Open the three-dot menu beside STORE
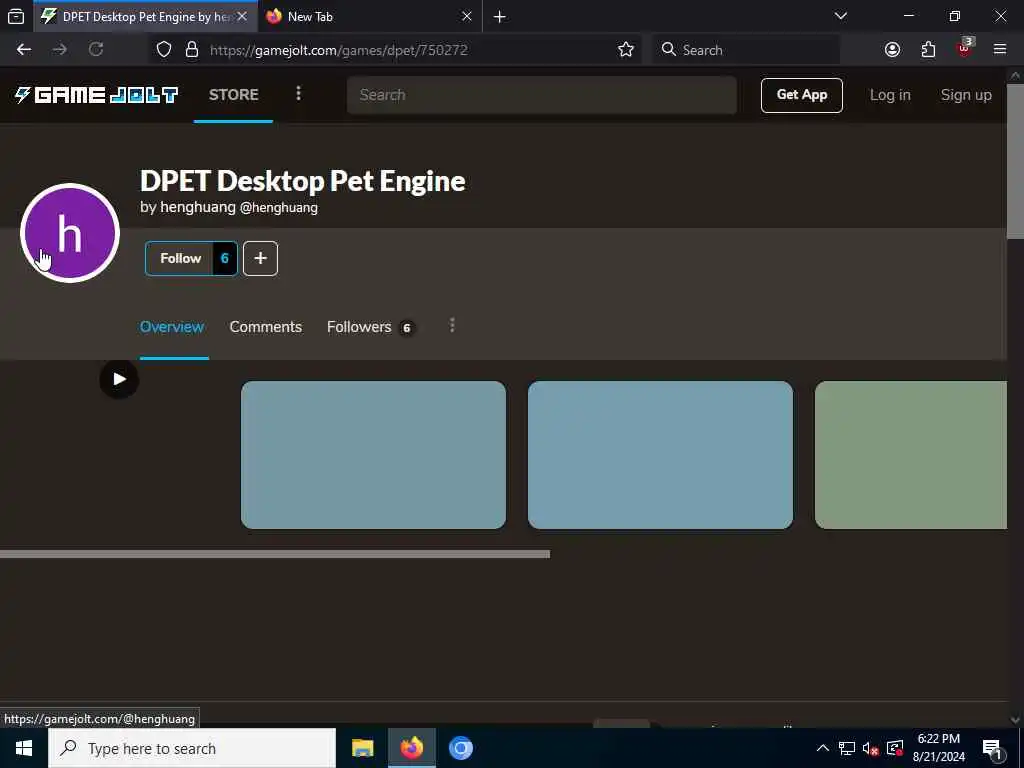This screenshot has height=768, width=1024. click(298, 94)
